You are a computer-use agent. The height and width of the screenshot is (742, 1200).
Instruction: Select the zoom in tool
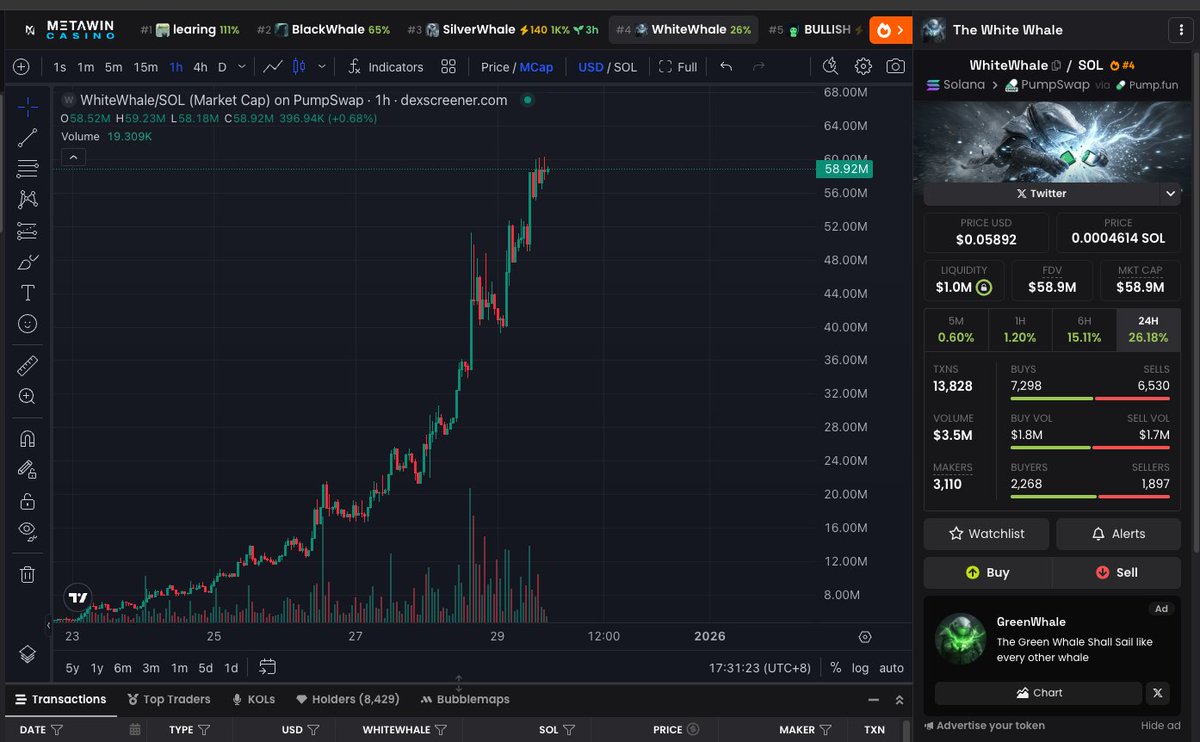tap(28, 396)
